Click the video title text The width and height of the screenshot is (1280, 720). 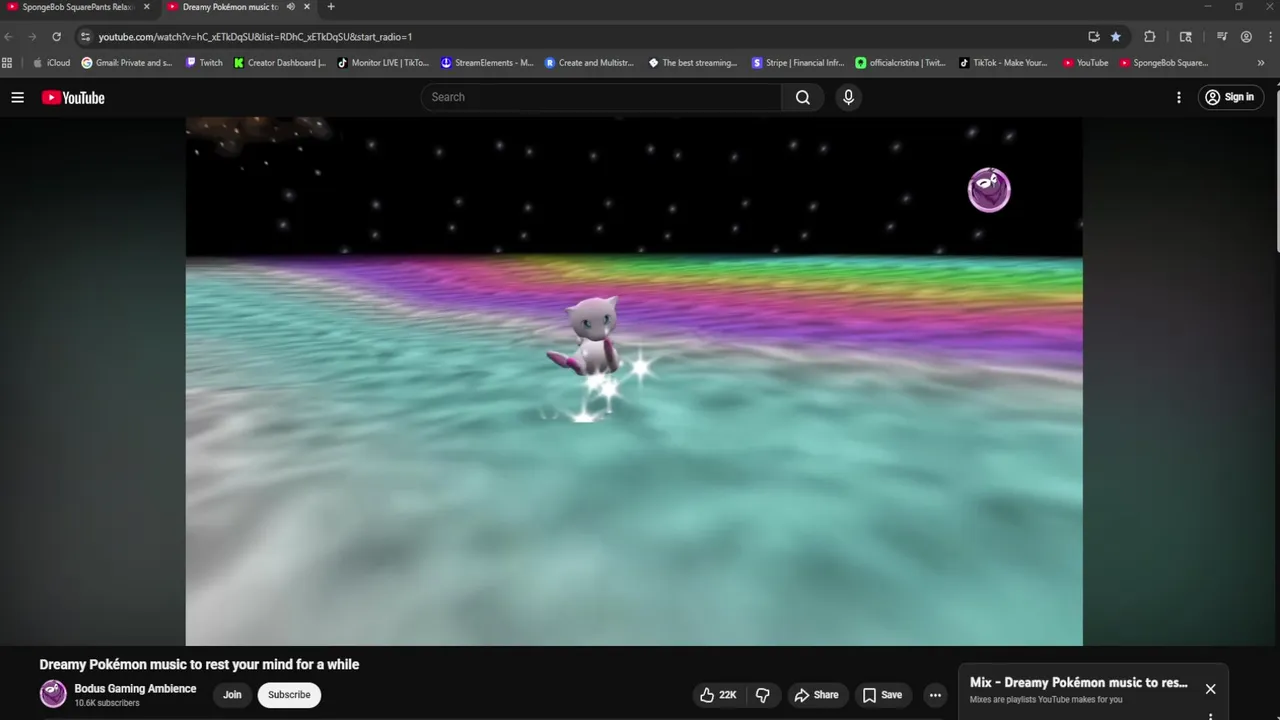coord(199,664)
